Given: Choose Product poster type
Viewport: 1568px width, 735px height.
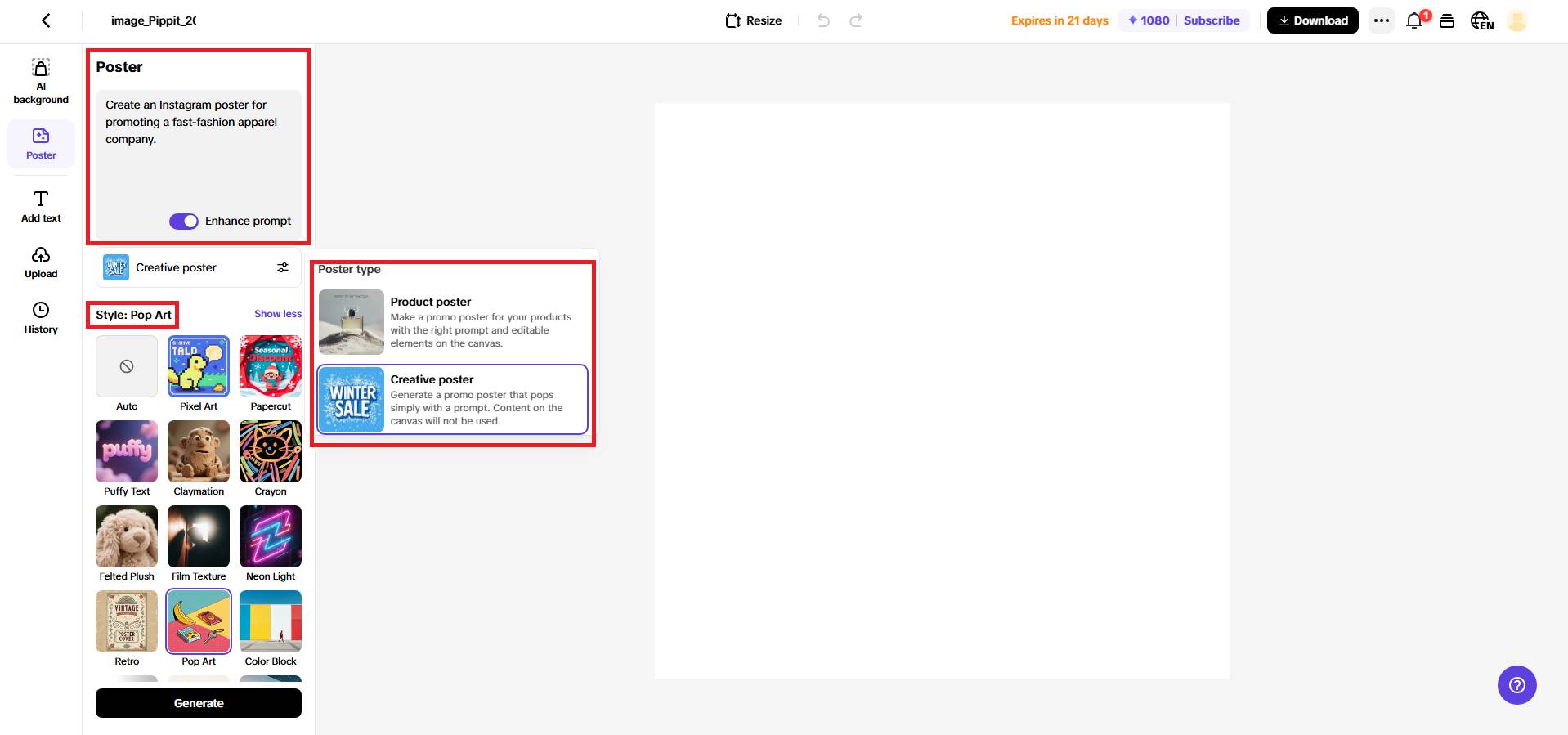Looking at the screenshot, I should 452,322.
